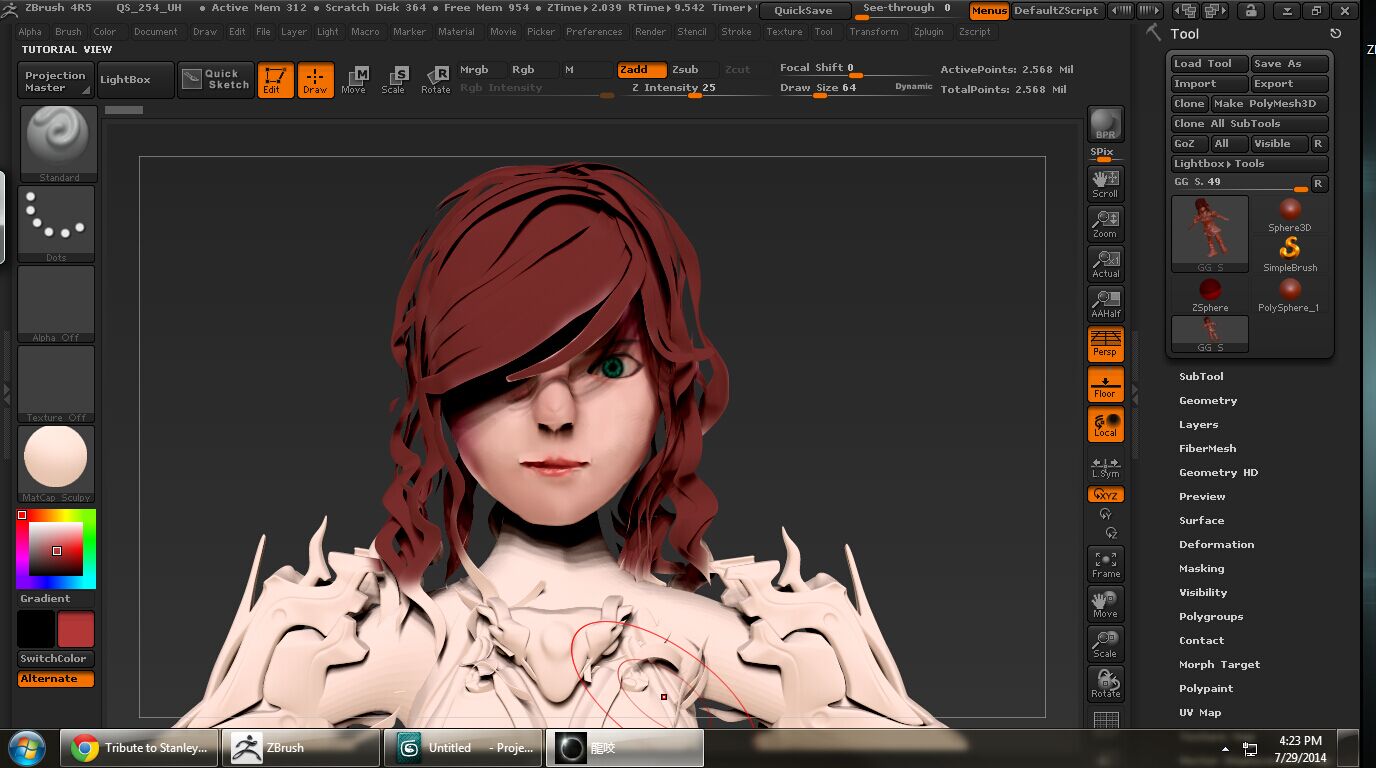Open the Render menu
The width and height of the screenshot is (1376, 768).
[x=650, y=32]
